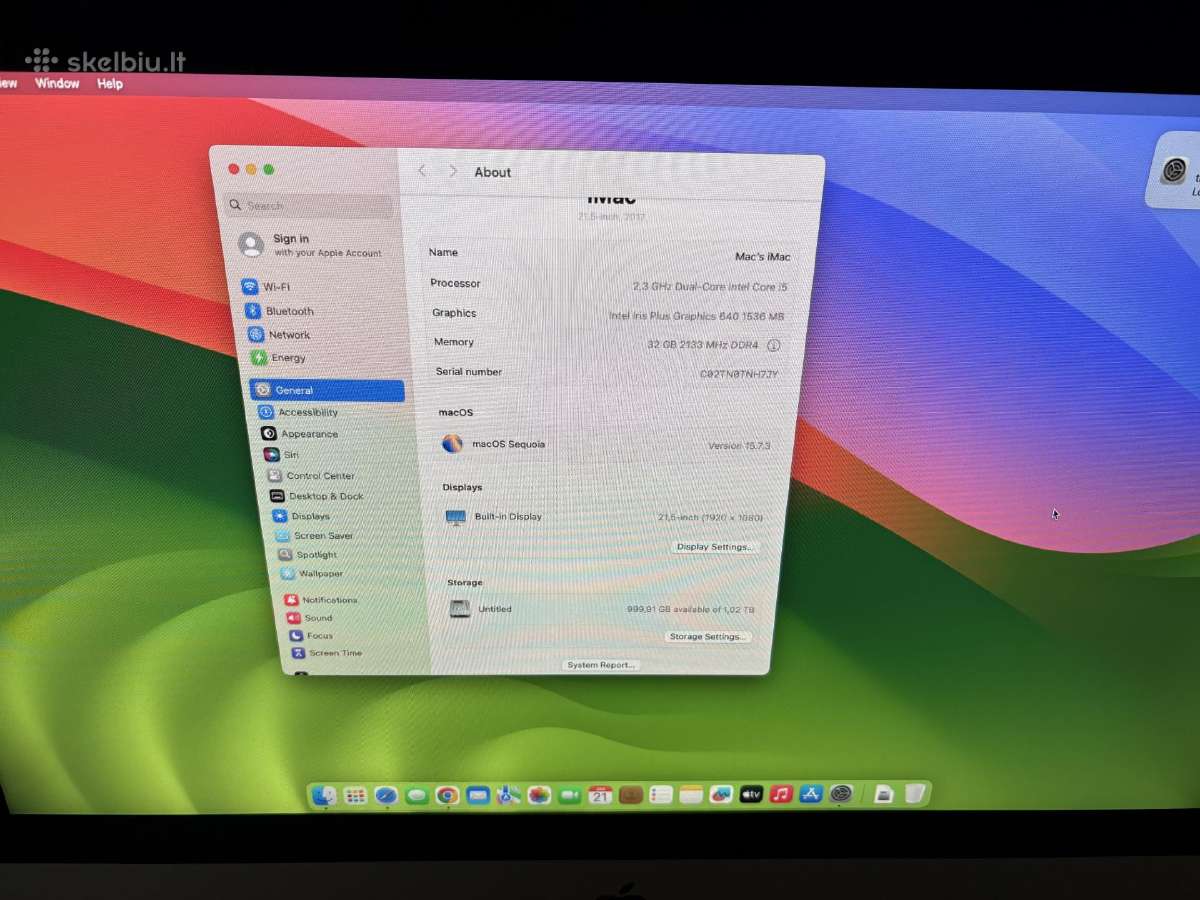
Task: Open the Window menu
Action: [57, 84]
